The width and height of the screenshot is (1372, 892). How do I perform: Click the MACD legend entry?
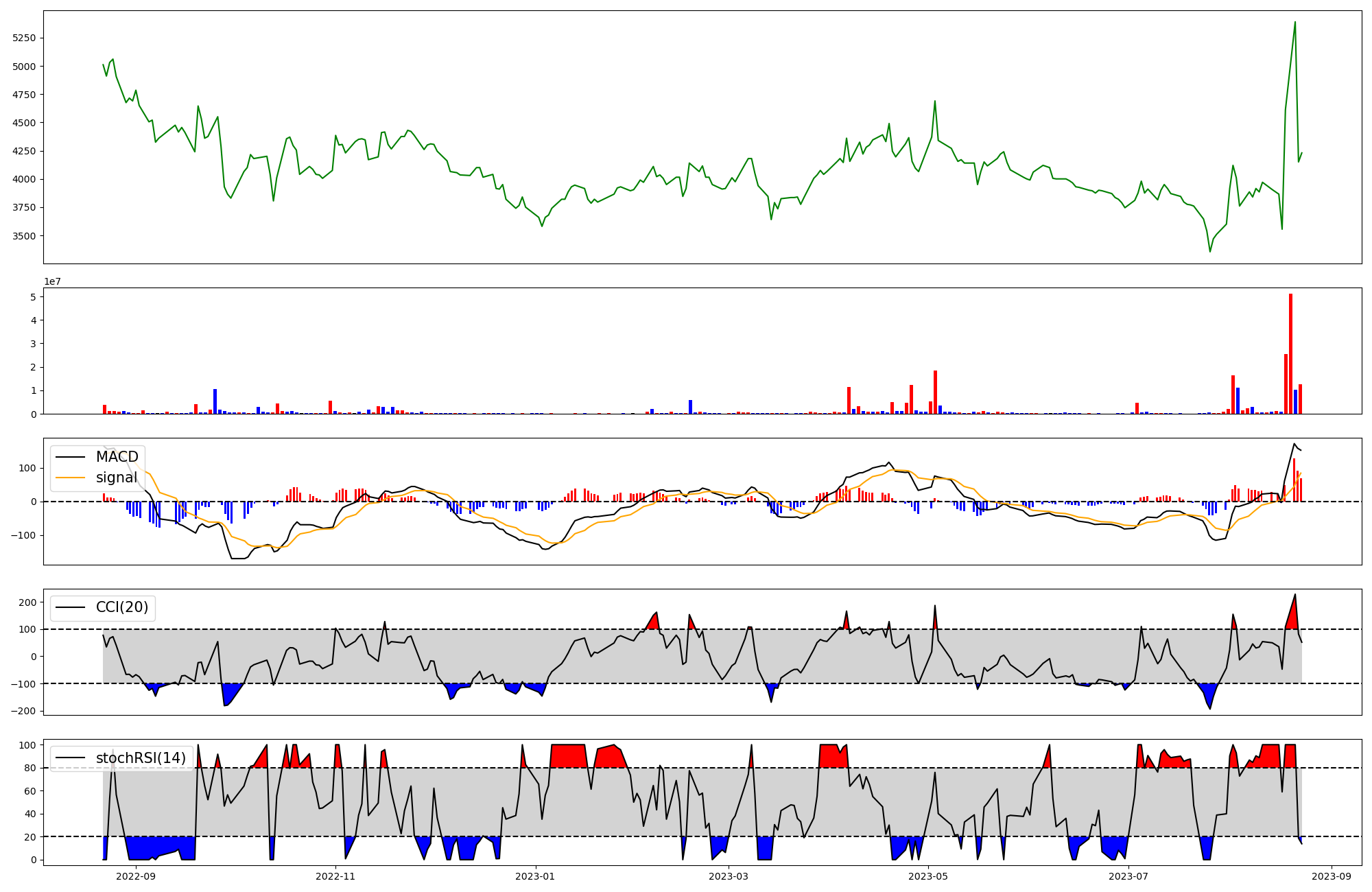[117, 457]
